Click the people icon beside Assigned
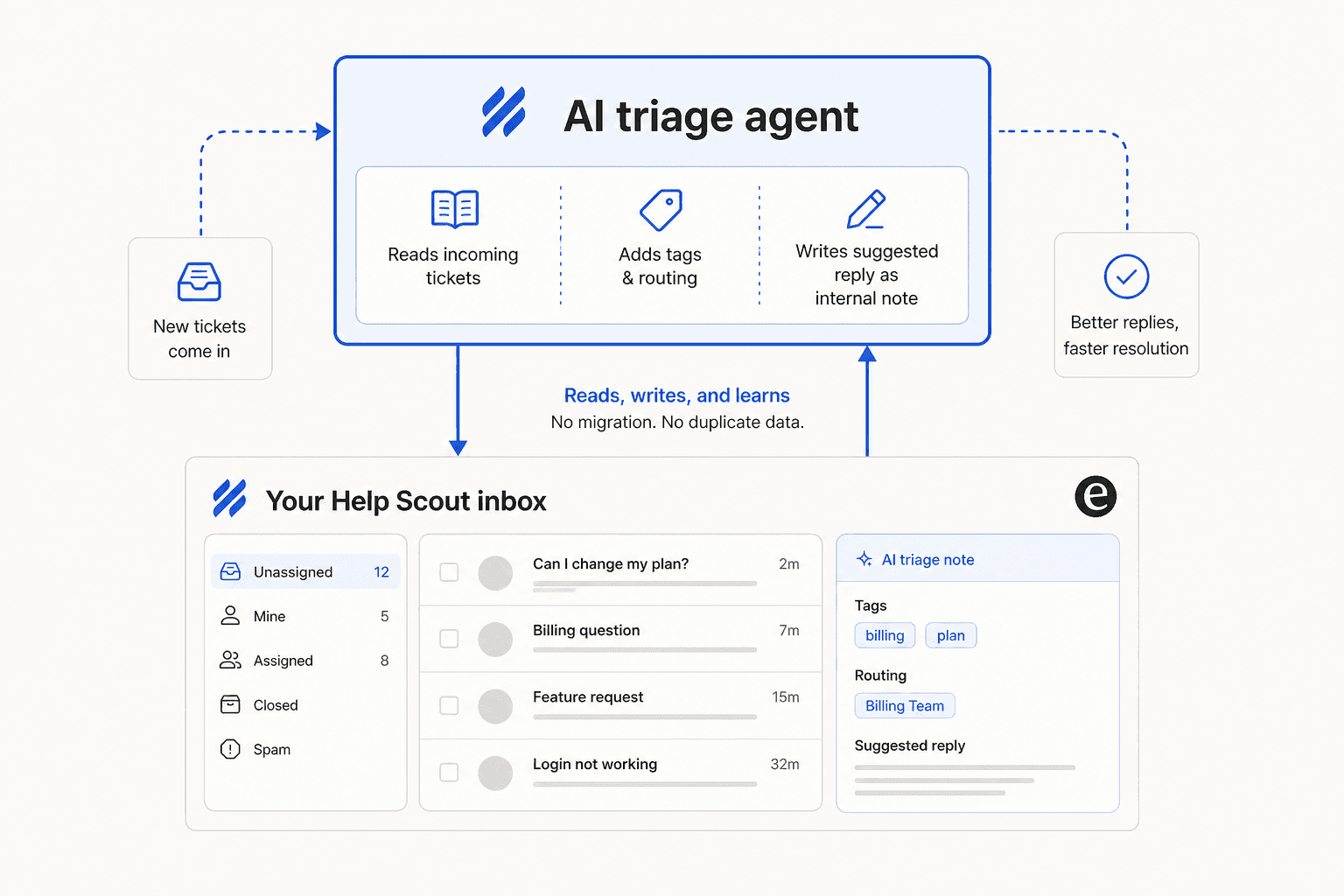This screenshot has height=896, width=1344. coord(230,660)
